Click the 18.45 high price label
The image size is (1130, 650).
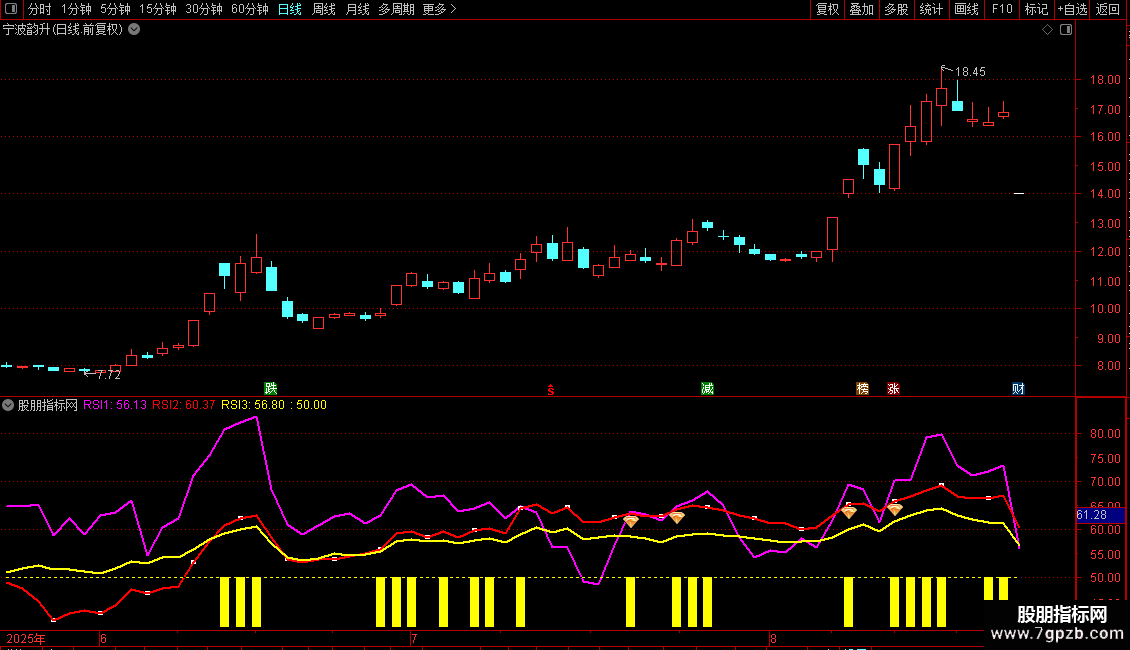click(x=970, y=72)
